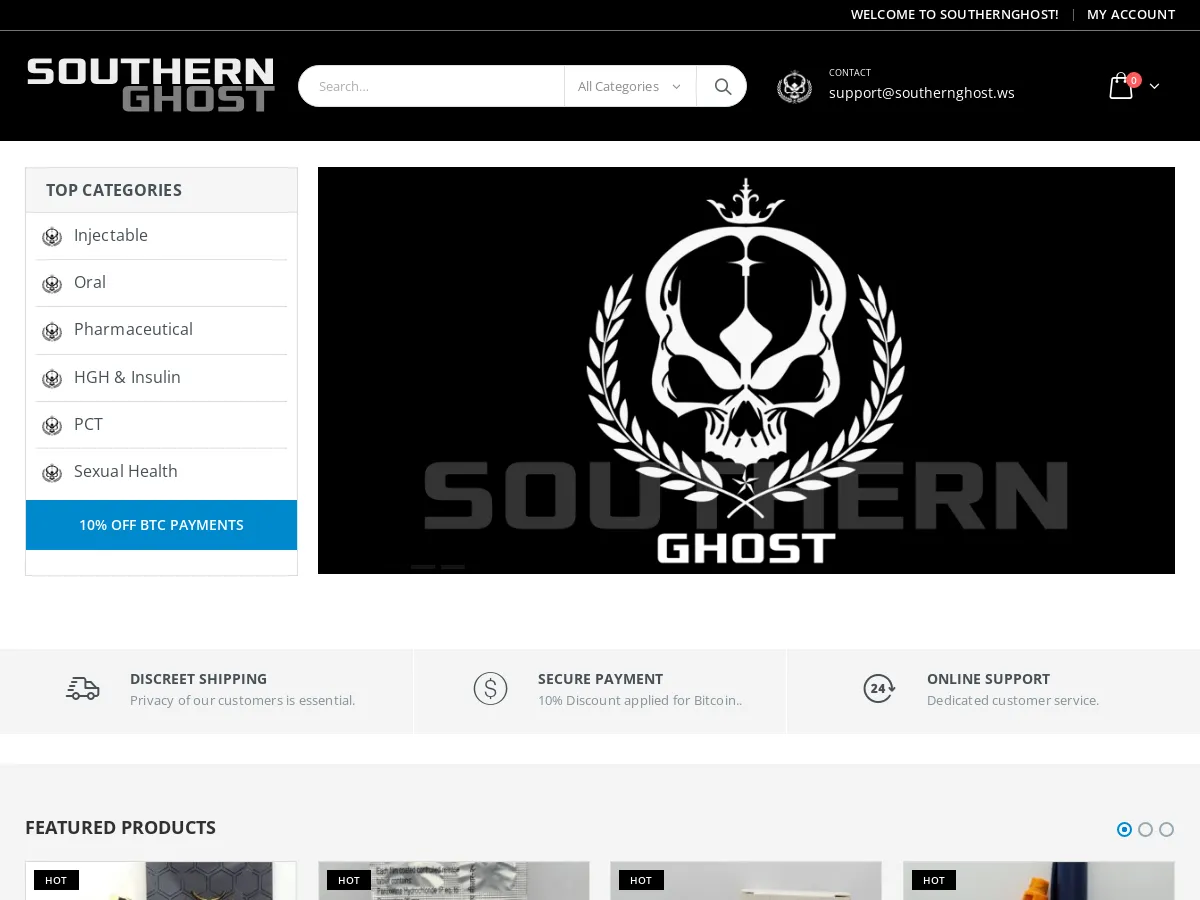Select the Sexual Health category
1200x900 pixels.
[x=126, y=471]
